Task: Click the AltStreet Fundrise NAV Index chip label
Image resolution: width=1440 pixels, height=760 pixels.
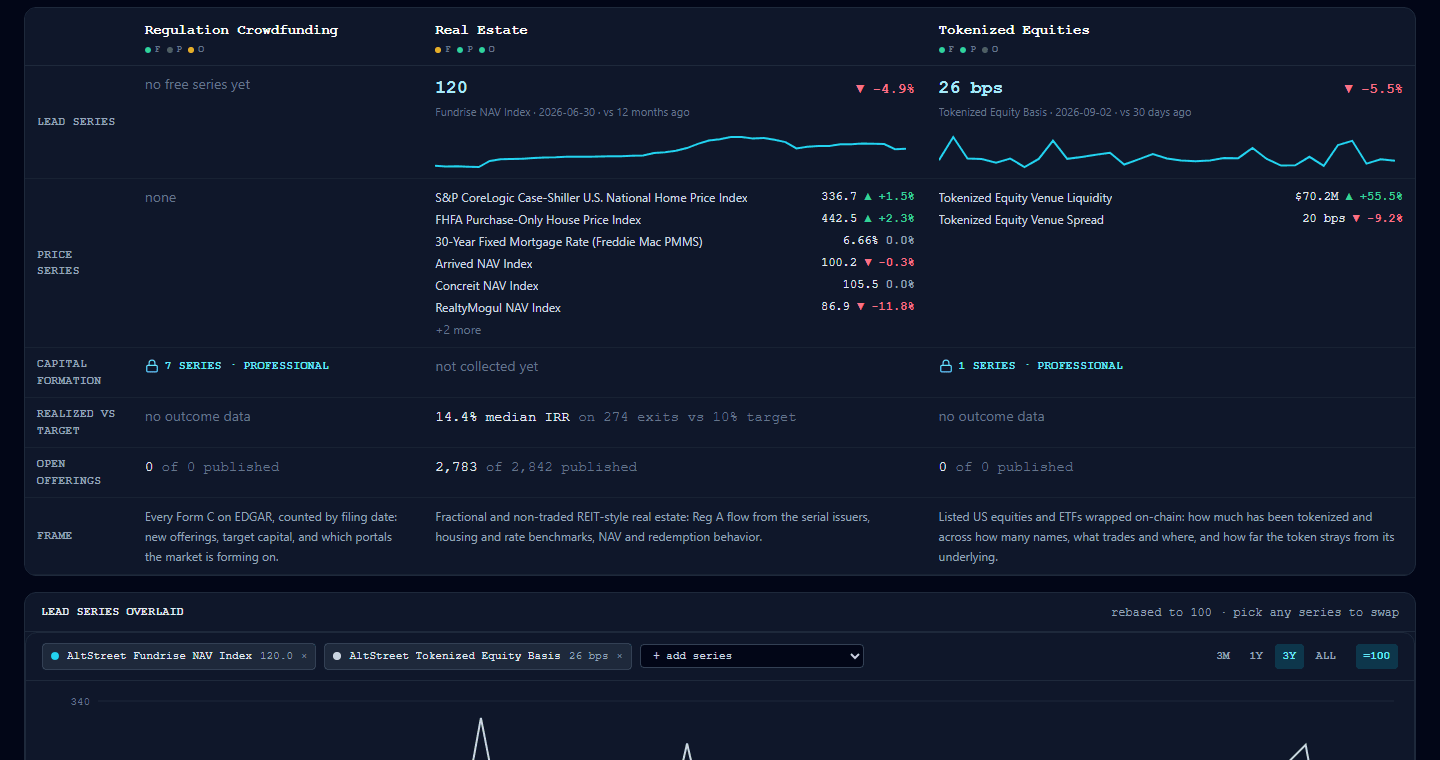Action: point(160,656)
